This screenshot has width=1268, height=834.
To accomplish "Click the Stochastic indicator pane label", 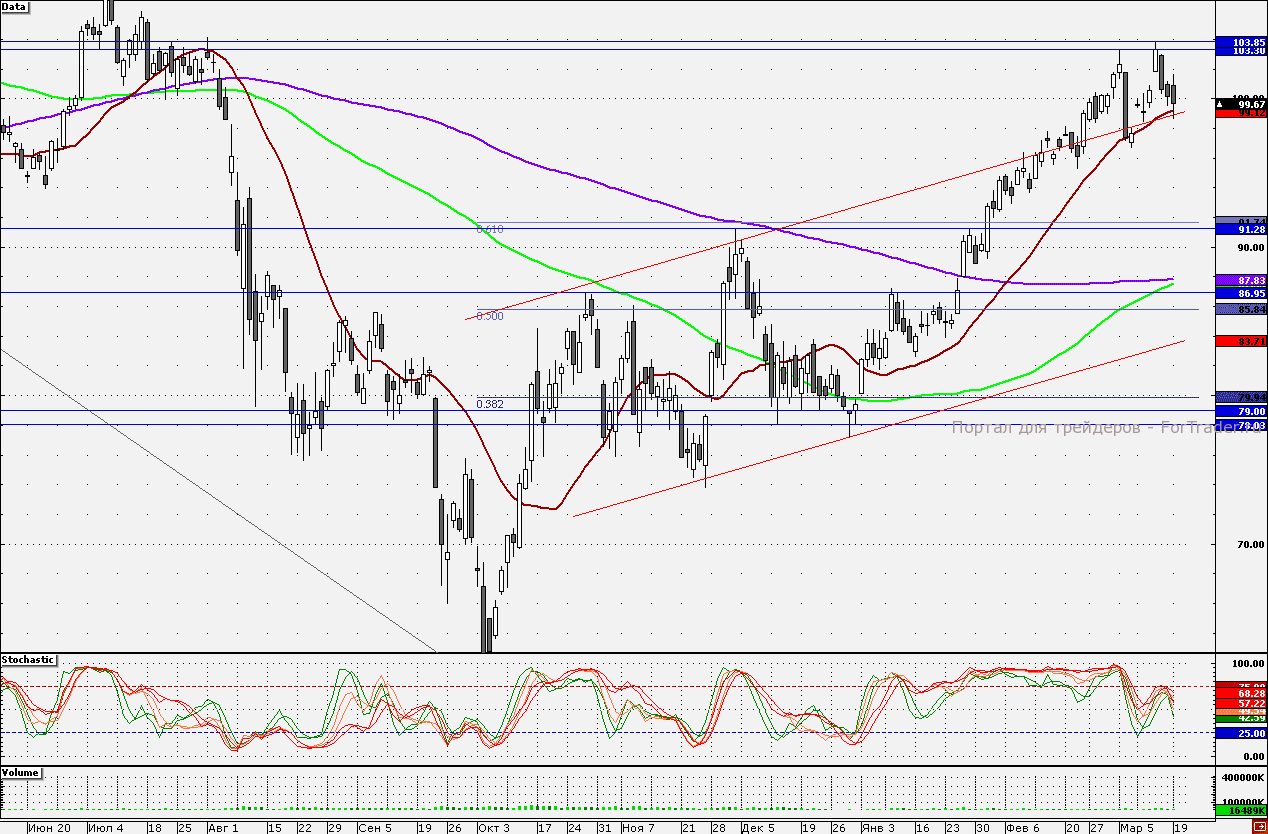I will [x=29, y=660].
